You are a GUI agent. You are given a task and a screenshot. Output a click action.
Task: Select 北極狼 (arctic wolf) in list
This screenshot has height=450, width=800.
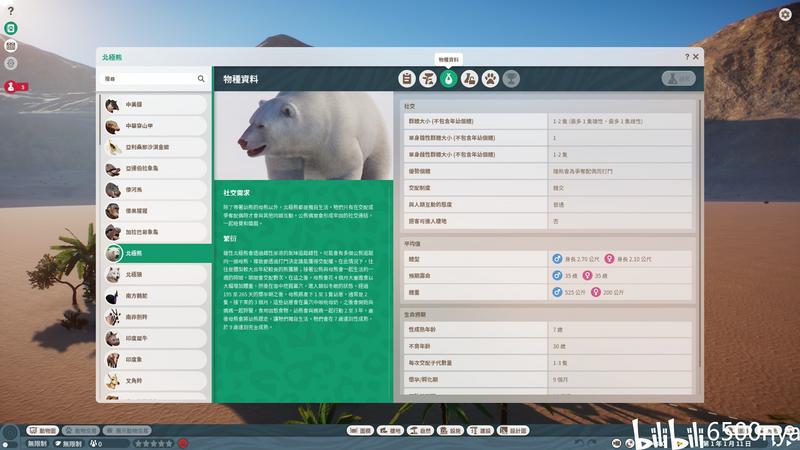(x=155, y=274)
